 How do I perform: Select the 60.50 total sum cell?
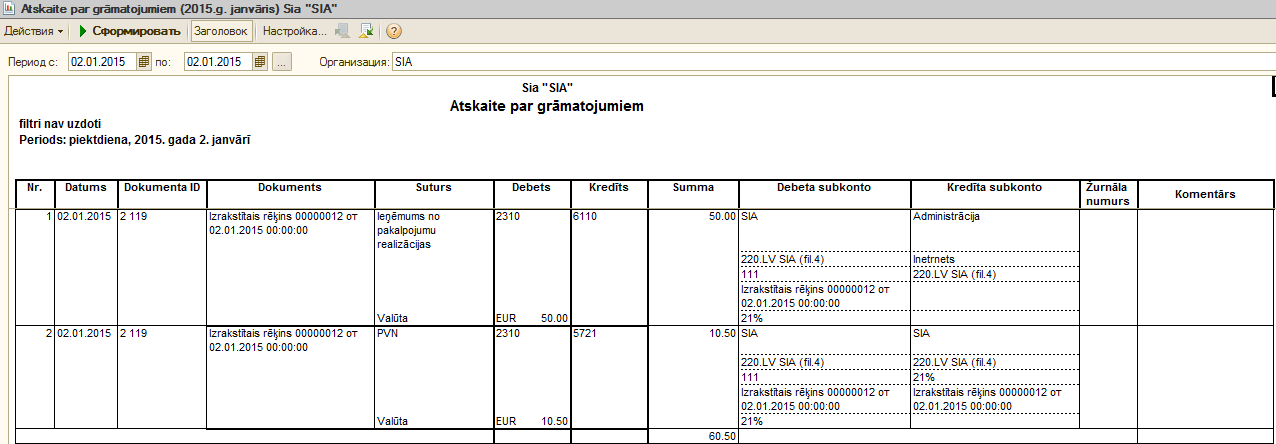[693, 436]
